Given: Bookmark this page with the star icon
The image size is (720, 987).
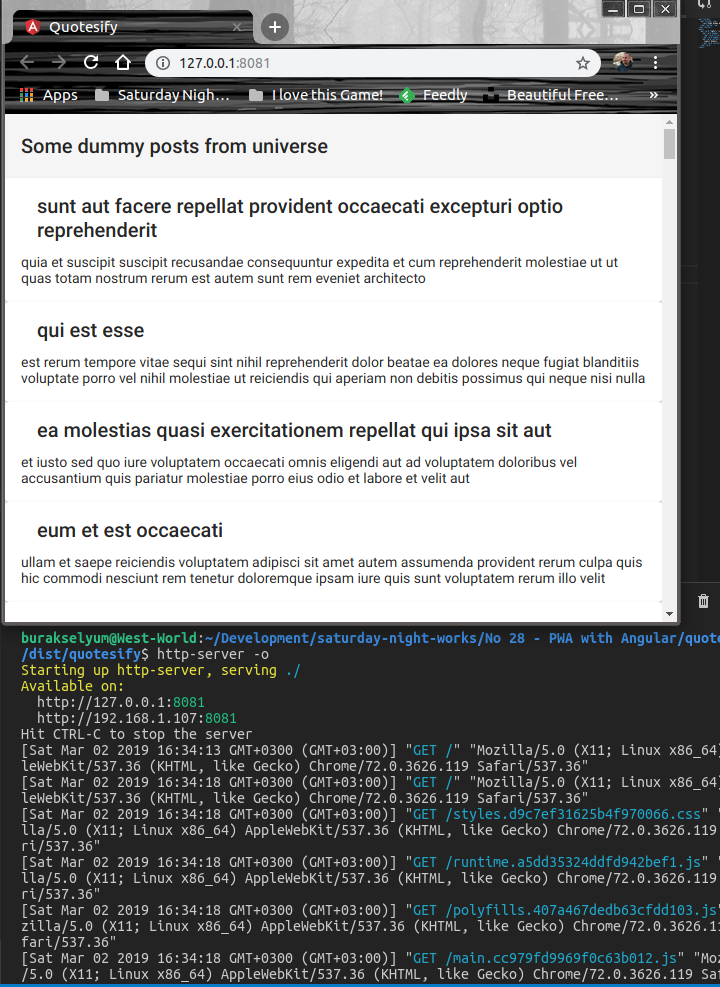Looking at the screenshot, I should coord(582,63).
